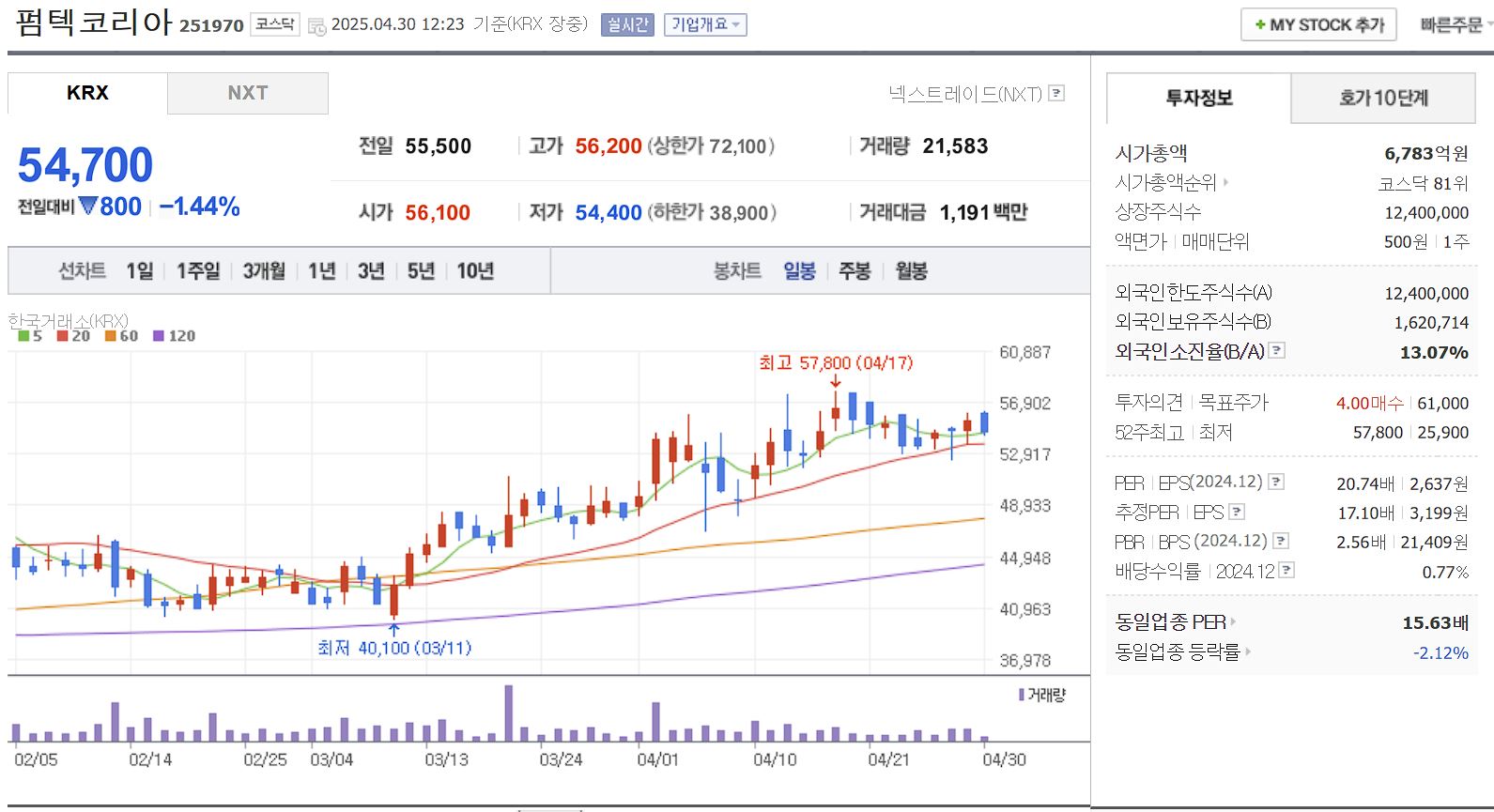Click the 거래량 legend swatch

pos(1021,695)
